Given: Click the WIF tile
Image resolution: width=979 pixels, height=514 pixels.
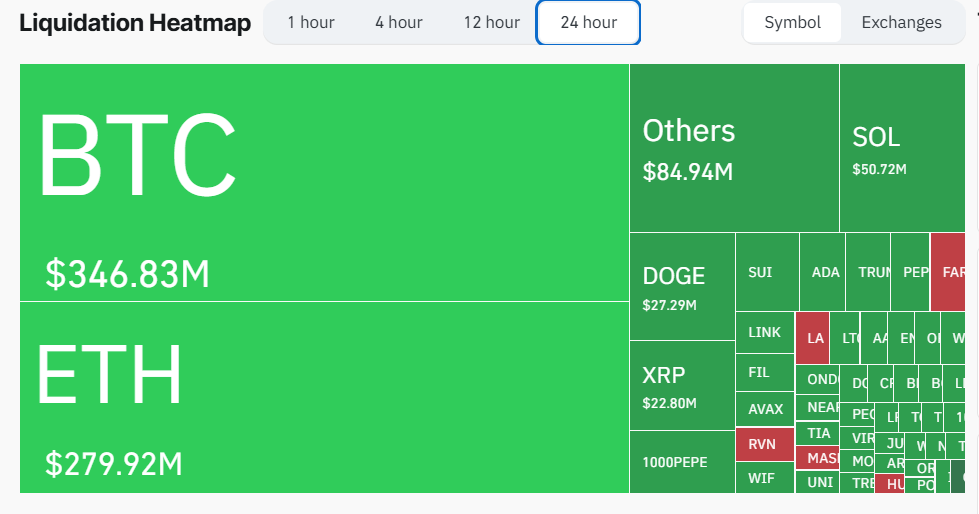Looking at the screenshot, I should (762, 478).
